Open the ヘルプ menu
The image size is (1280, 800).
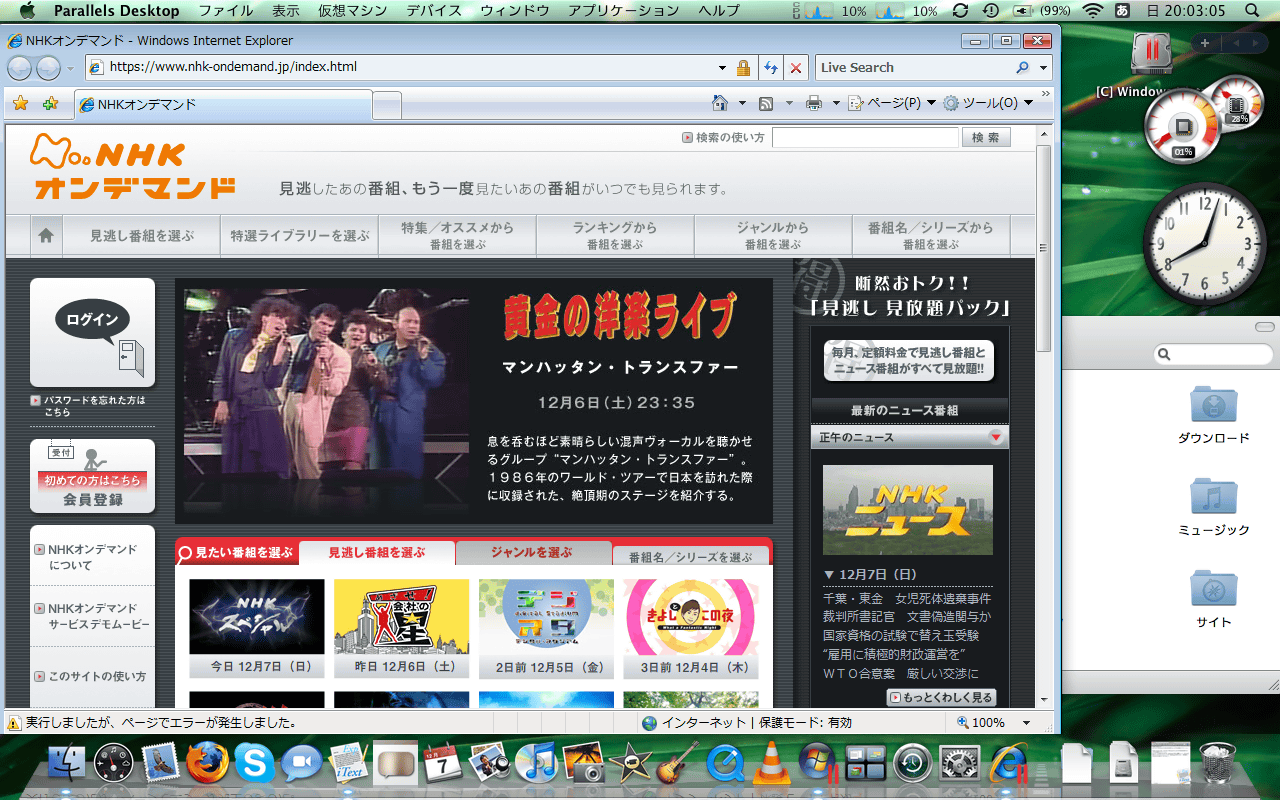pyautogui.click(x=719, y=11)
